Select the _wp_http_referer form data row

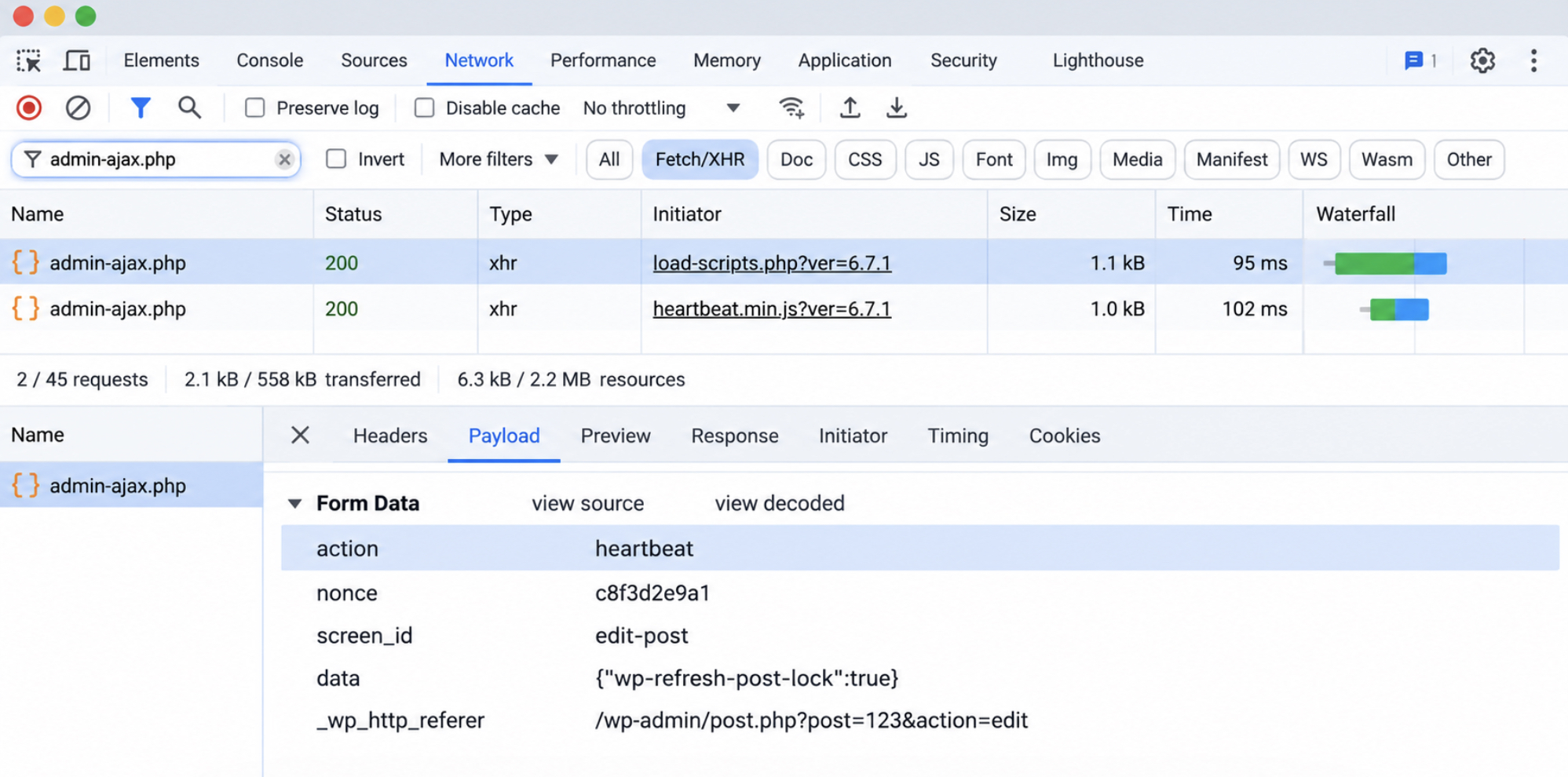(920, 720)
